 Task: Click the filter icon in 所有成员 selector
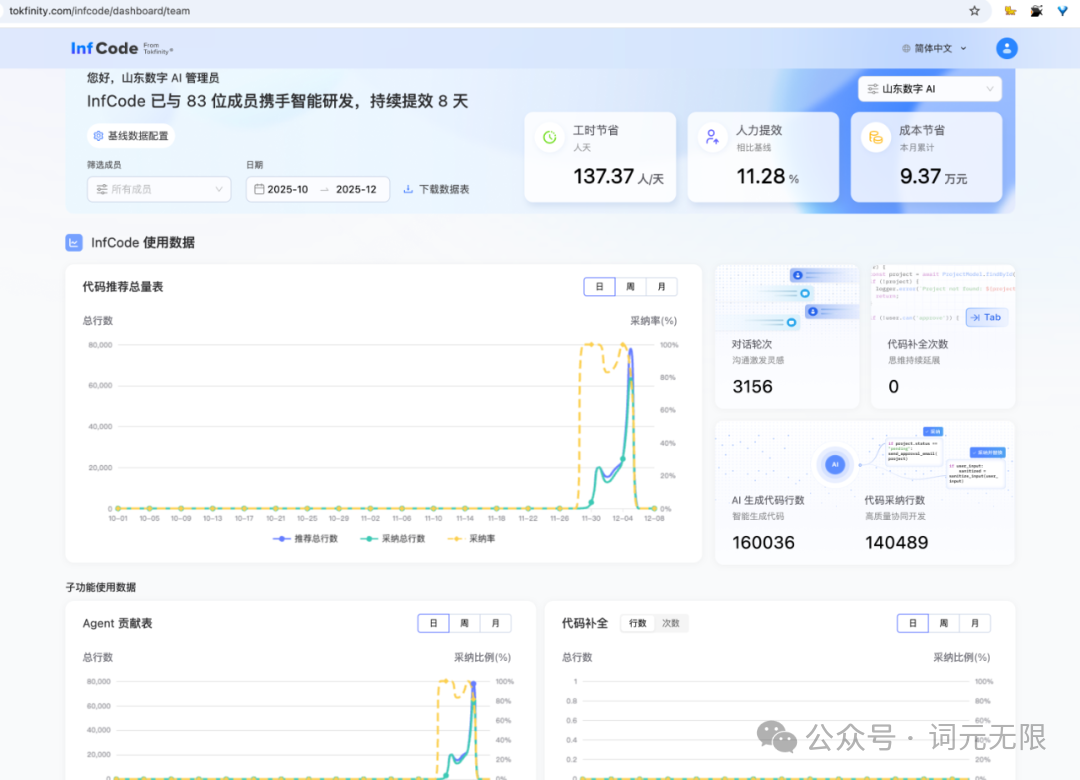point(102,189)
